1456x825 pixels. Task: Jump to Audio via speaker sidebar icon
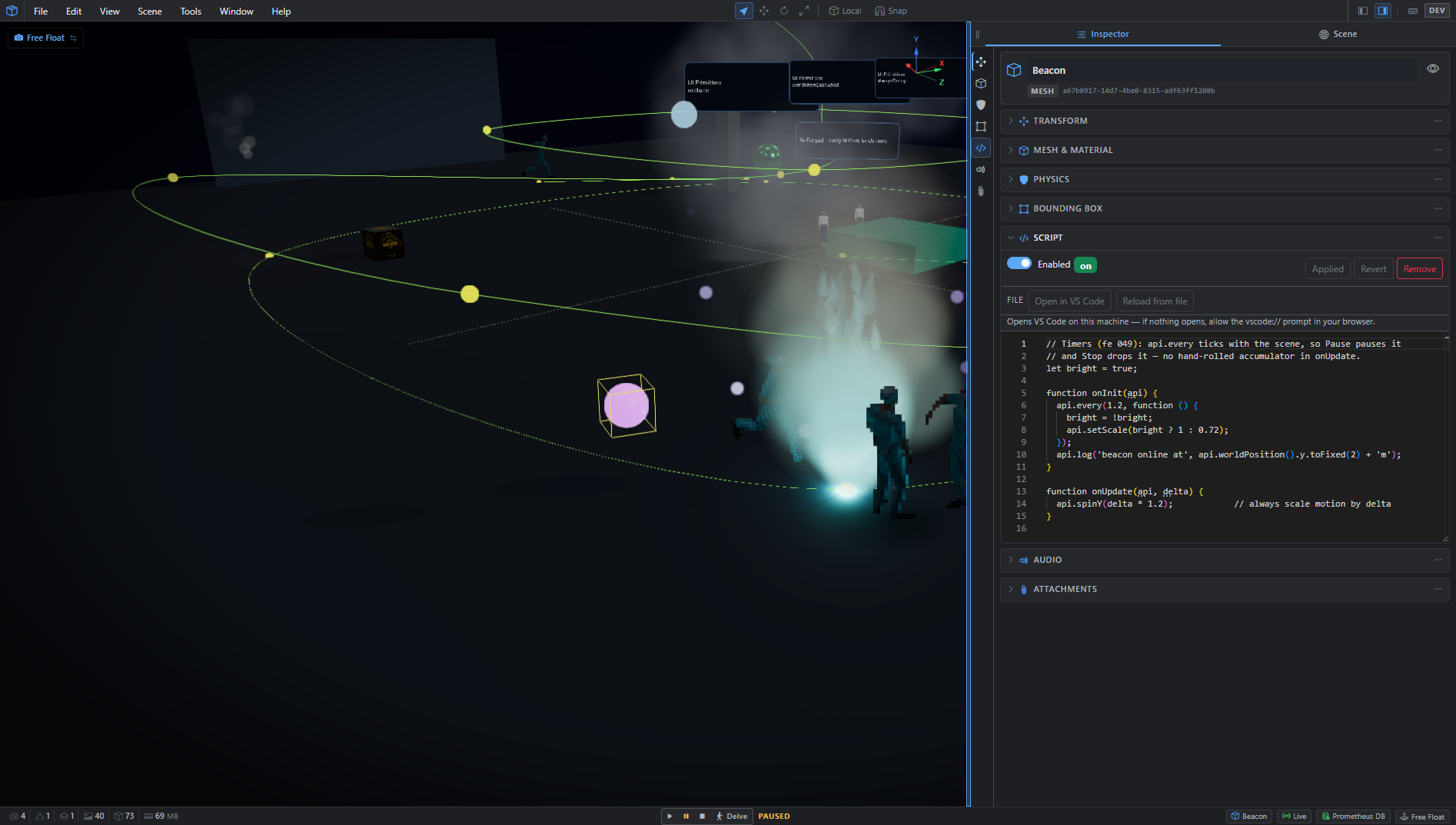981,169
